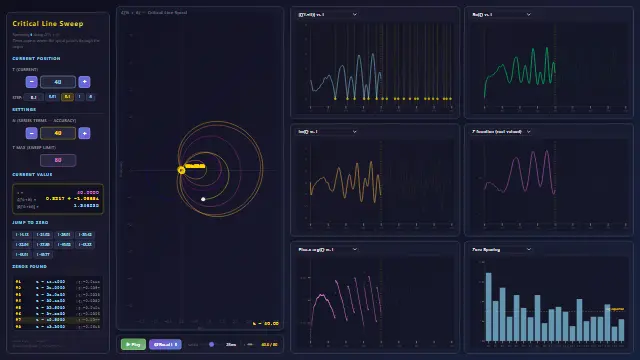Jump to zero at t=14.13
This screenshot has width=640, height=360.
tap(22, 235)
